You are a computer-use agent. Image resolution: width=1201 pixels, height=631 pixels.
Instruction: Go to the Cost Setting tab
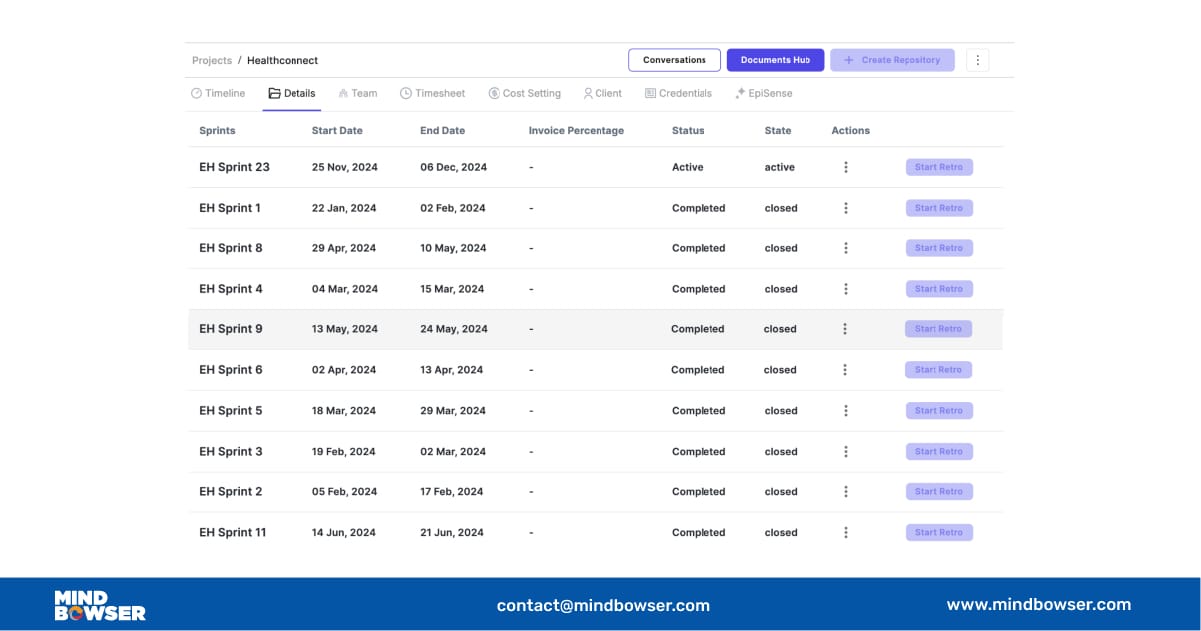[525, 93]
